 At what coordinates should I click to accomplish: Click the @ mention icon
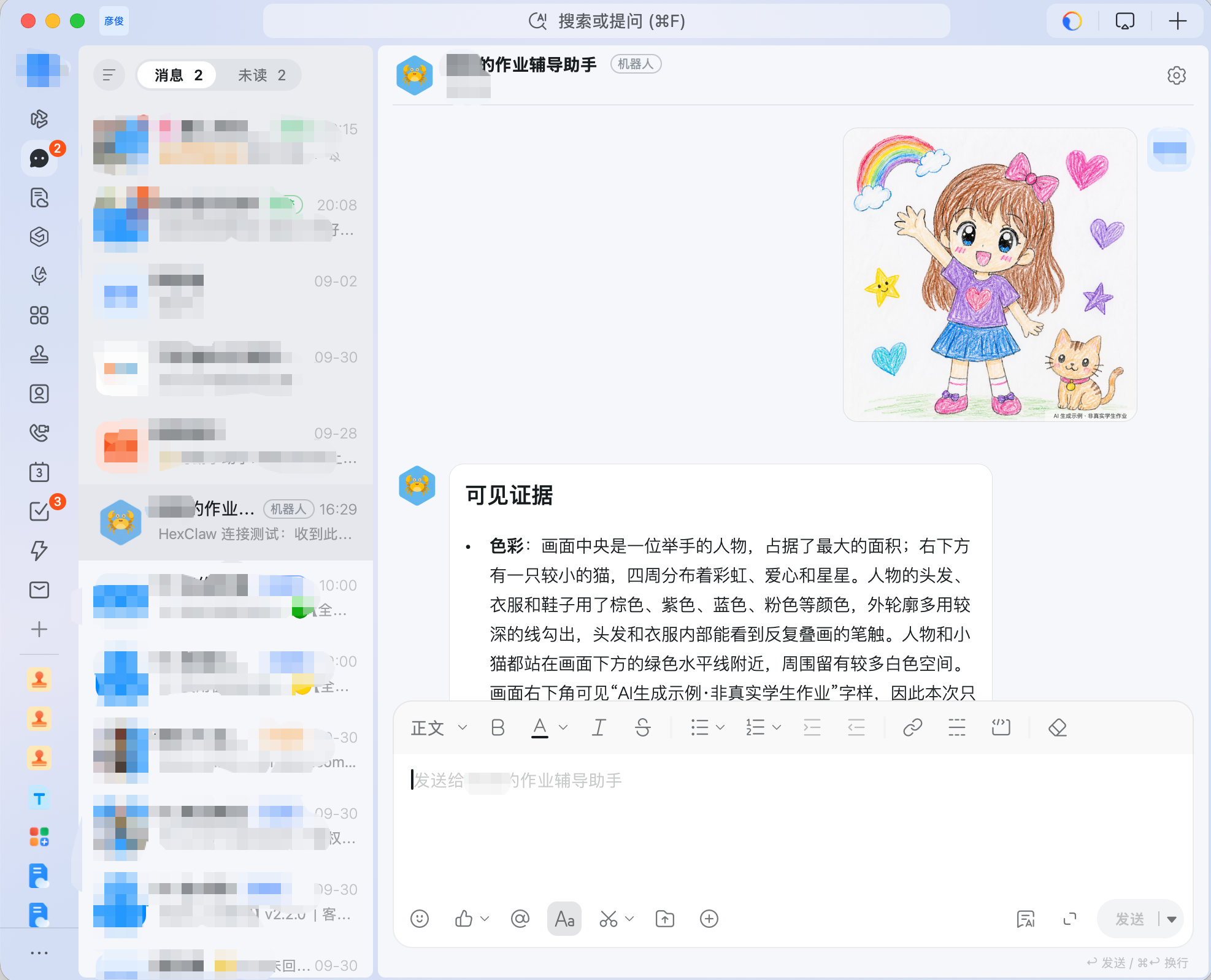(520, 919)
